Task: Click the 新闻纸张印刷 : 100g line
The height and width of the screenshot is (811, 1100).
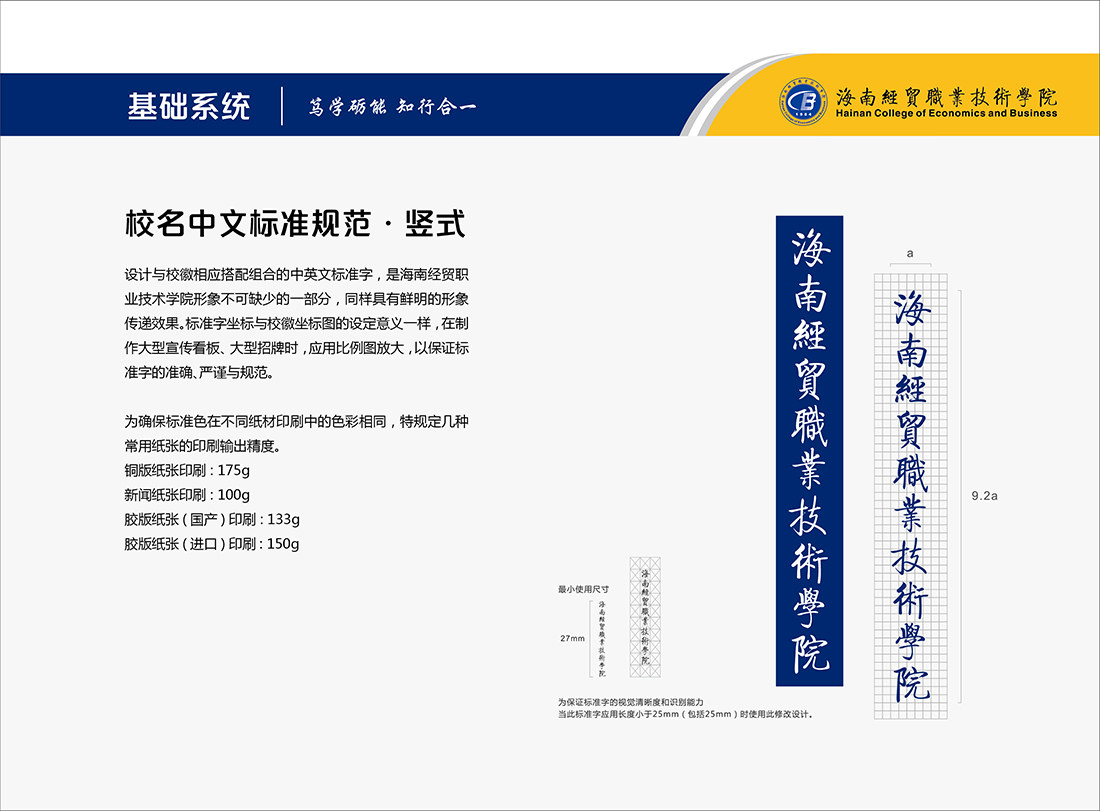Action: pos(187,495)
